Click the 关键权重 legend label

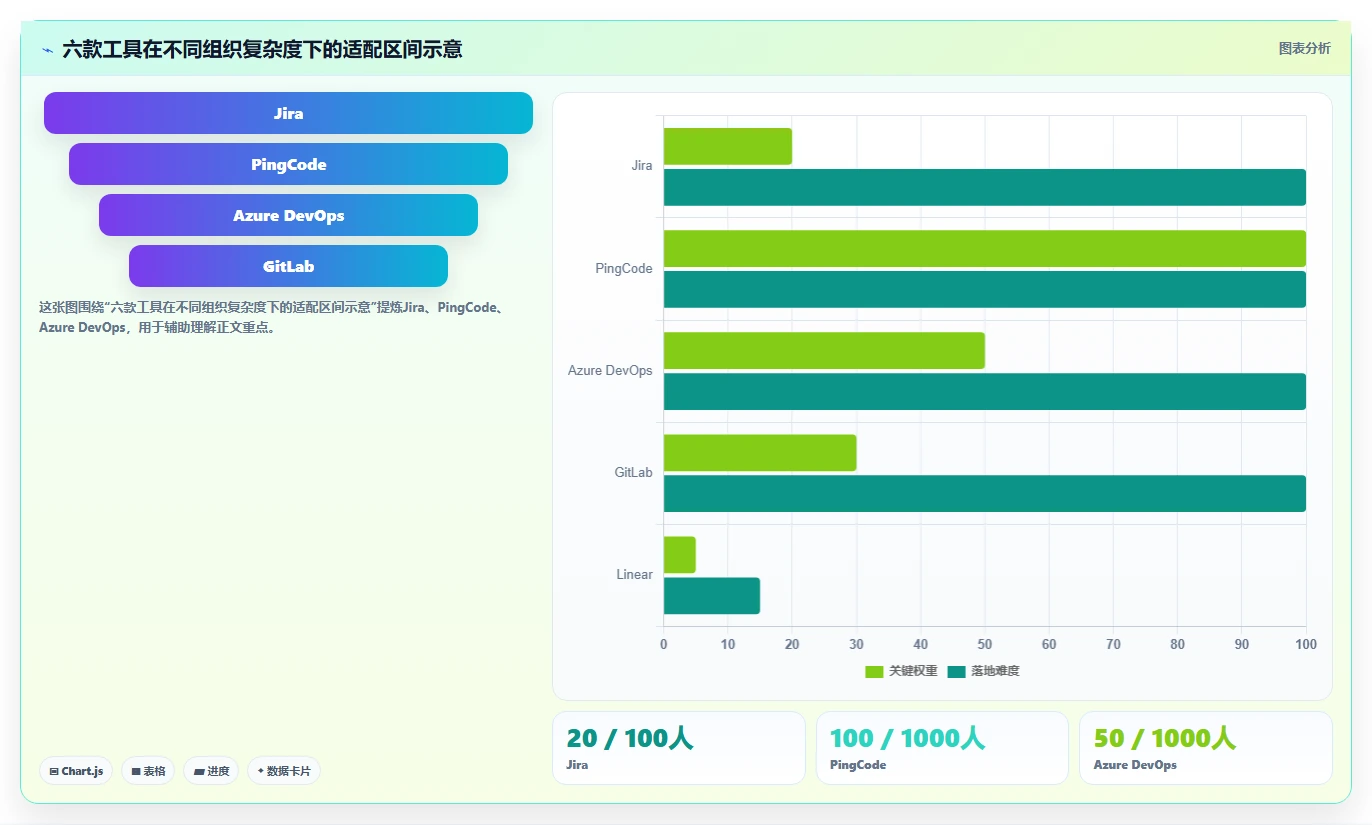(913, 671)
